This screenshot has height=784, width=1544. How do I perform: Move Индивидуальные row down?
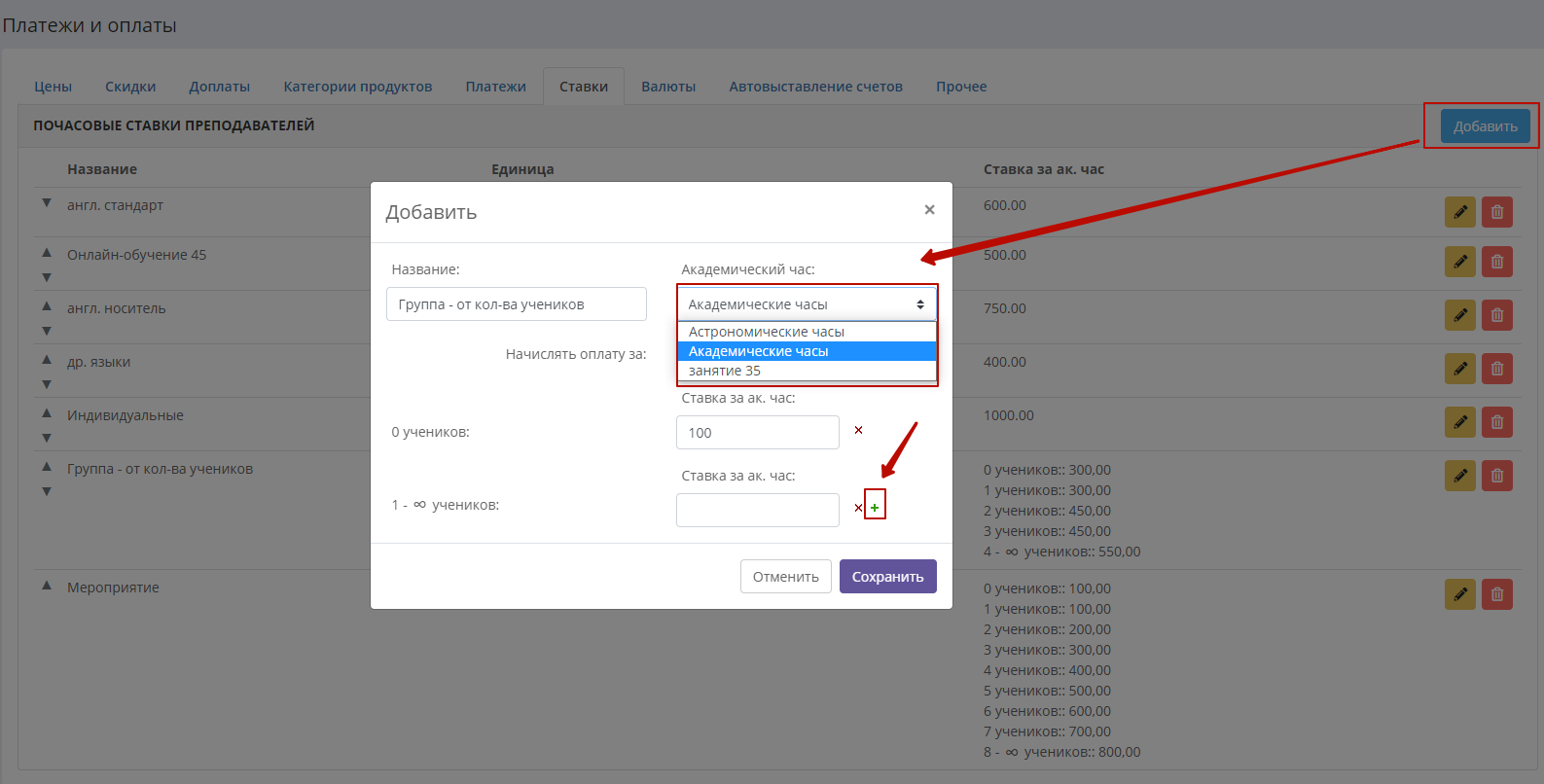pos(47,438)
